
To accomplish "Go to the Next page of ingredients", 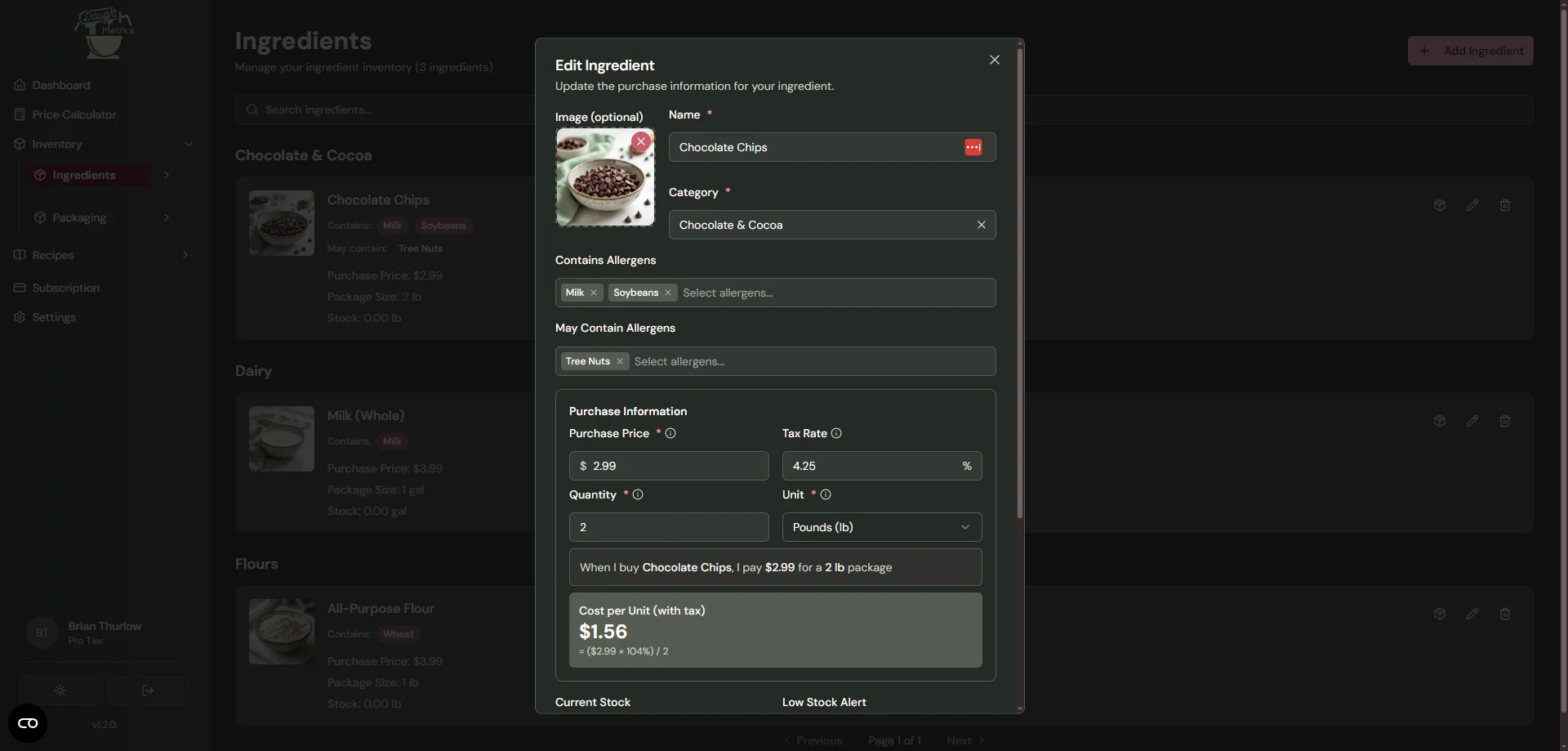I will [x=964, y=740].
